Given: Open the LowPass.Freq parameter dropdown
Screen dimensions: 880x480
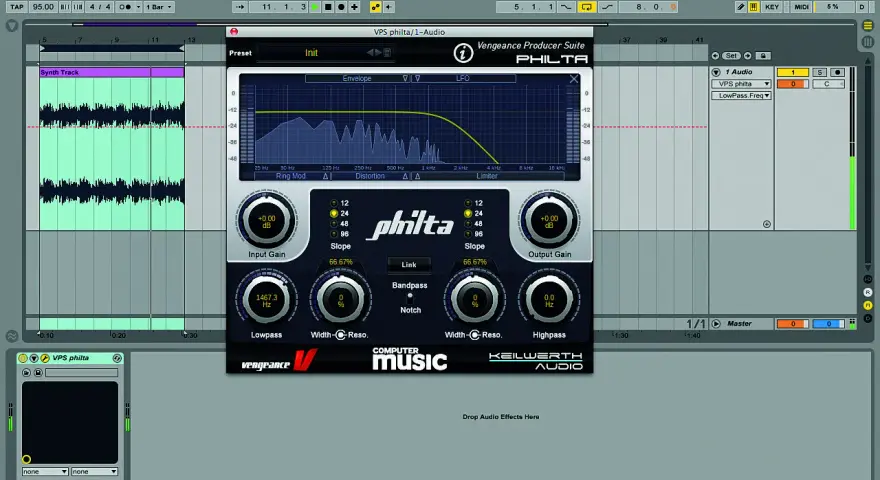Looking at the screenshot, I should coord(741,95).
